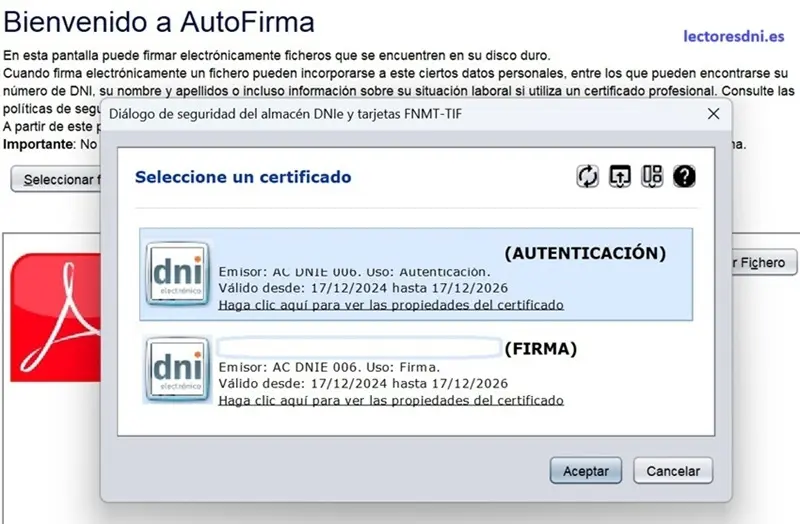Click the DNI electrónico icon of AUTENTICACIÓN certificate
Screen dimensions: 800x524
point(177,274)
